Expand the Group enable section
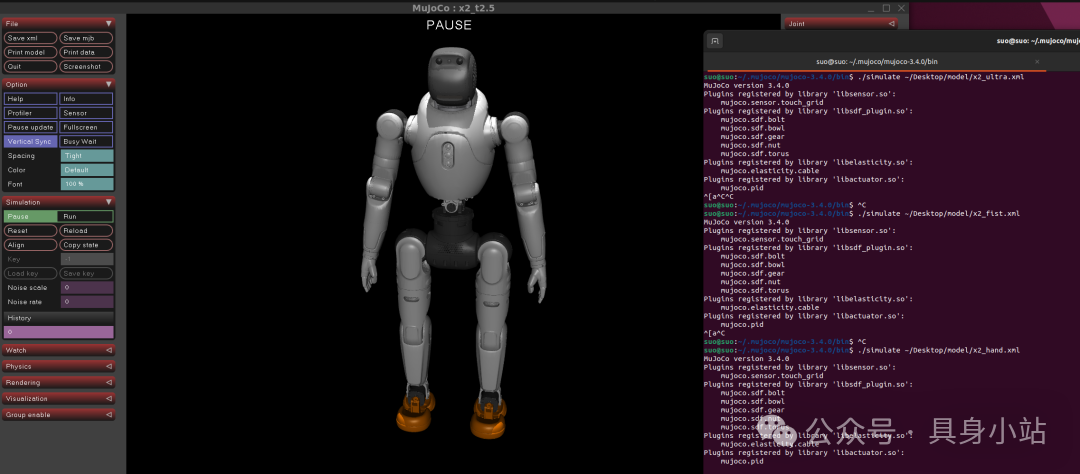 point(59,415)
